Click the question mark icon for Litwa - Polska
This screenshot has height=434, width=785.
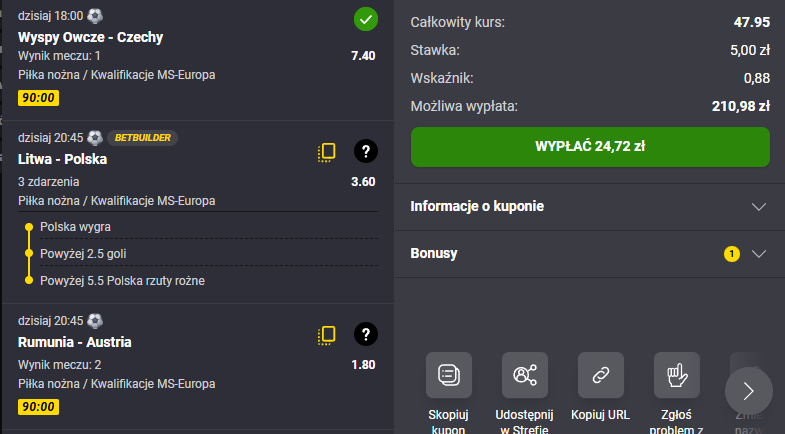[x=366, y=152]
